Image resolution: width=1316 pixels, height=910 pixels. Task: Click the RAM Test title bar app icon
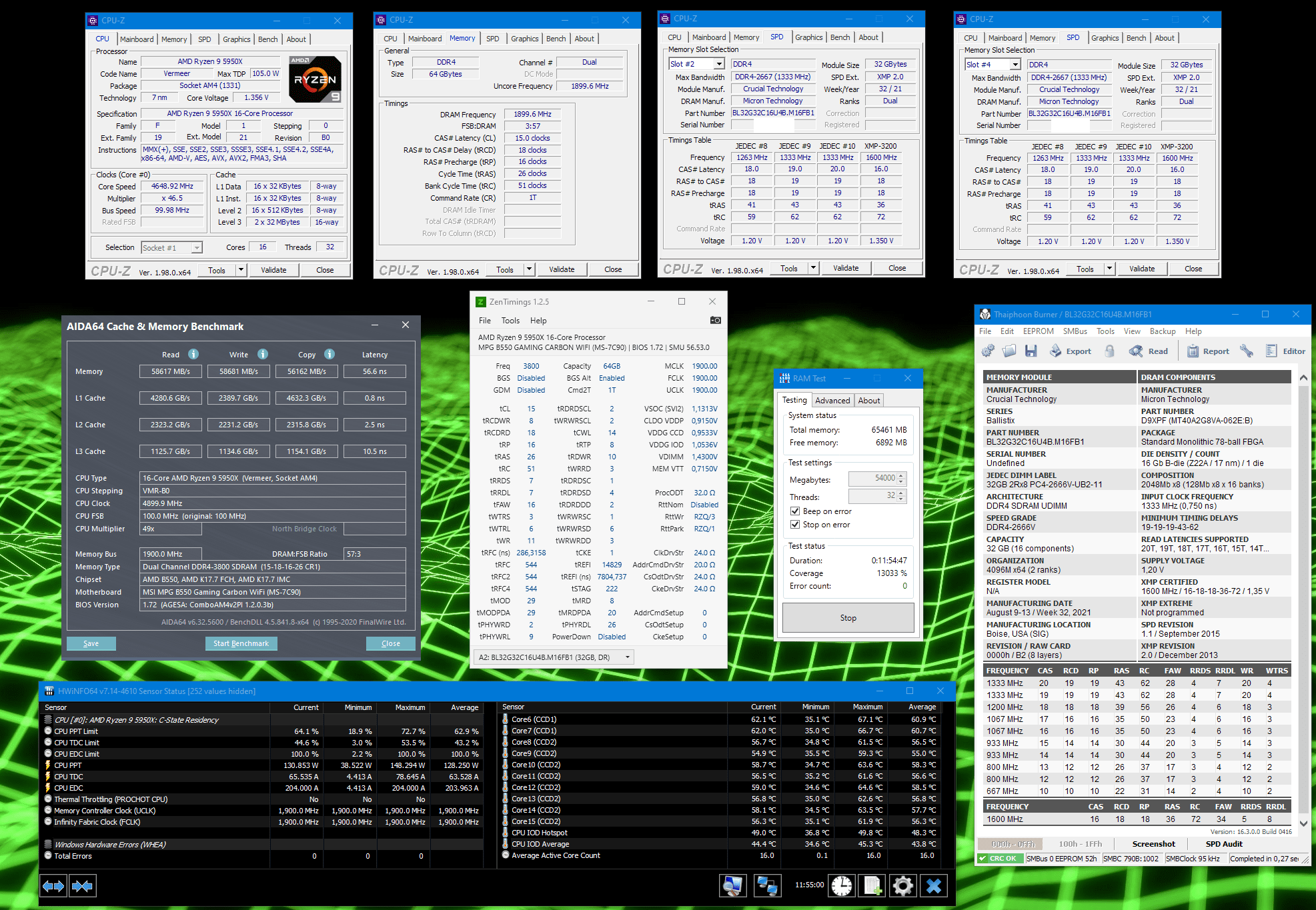point(784,379)
